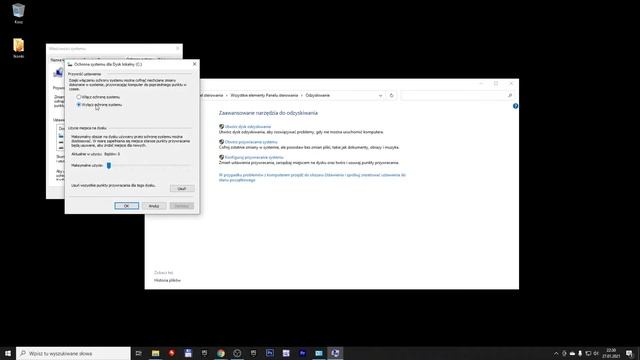Viewport: 640px width, 360px height.
Task: Click the shield icon beside 'Utwórz dysk odzyskiwania'
Action: 221,127
